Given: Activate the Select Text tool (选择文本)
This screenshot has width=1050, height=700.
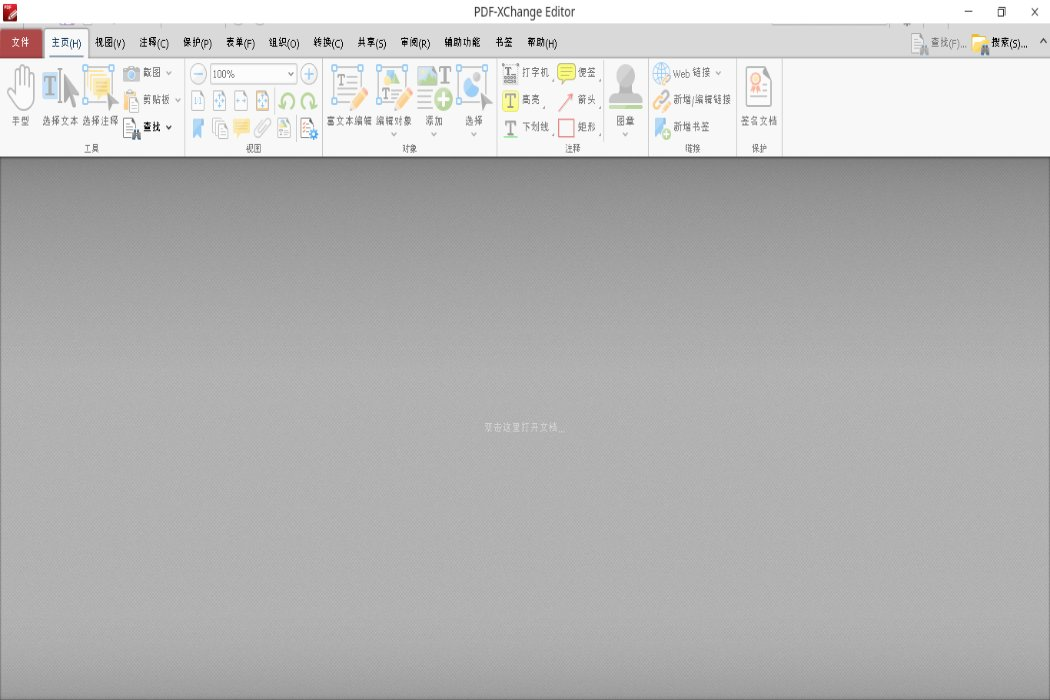Looking at the screenshot, I should pyautogui.click(x=60, y=96).
